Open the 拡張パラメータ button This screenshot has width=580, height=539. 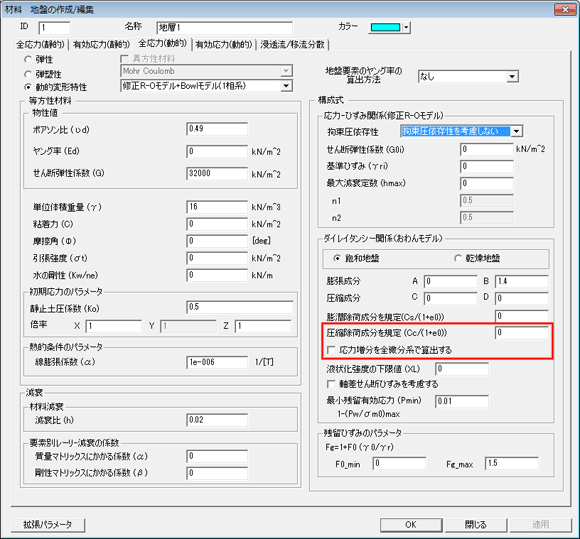[x=48, y=525]
